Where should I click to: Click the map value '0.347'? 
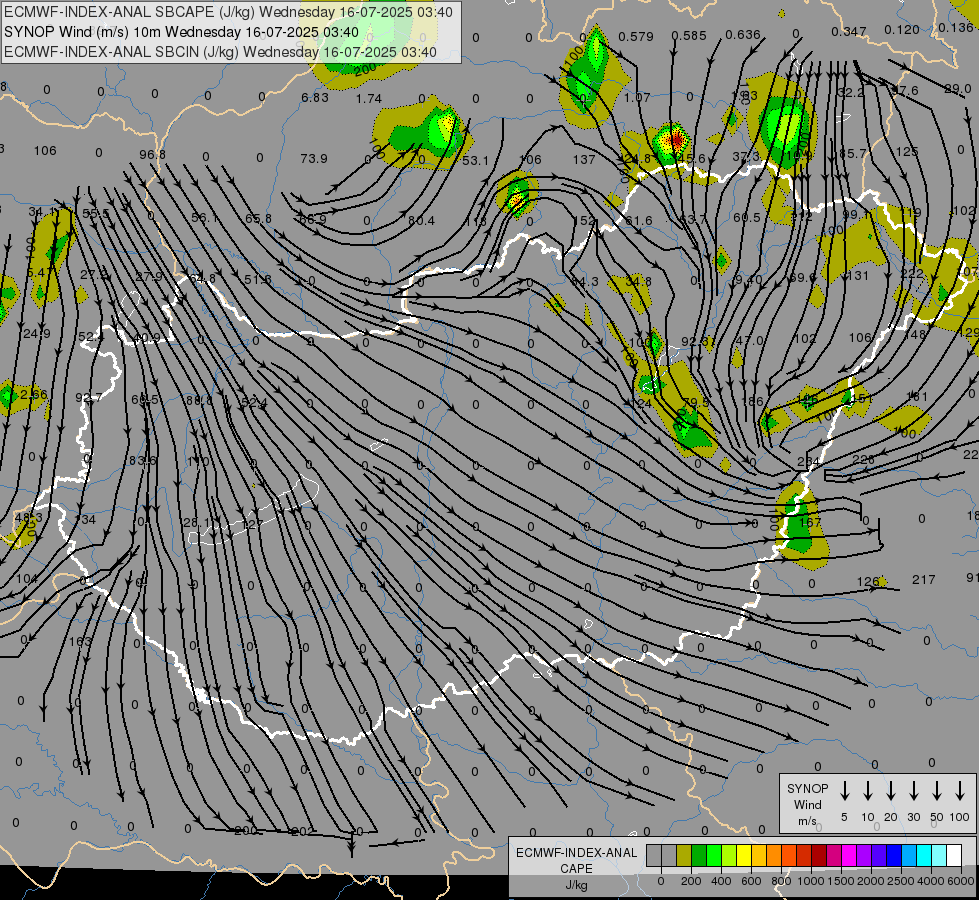[x=849, y=31]
